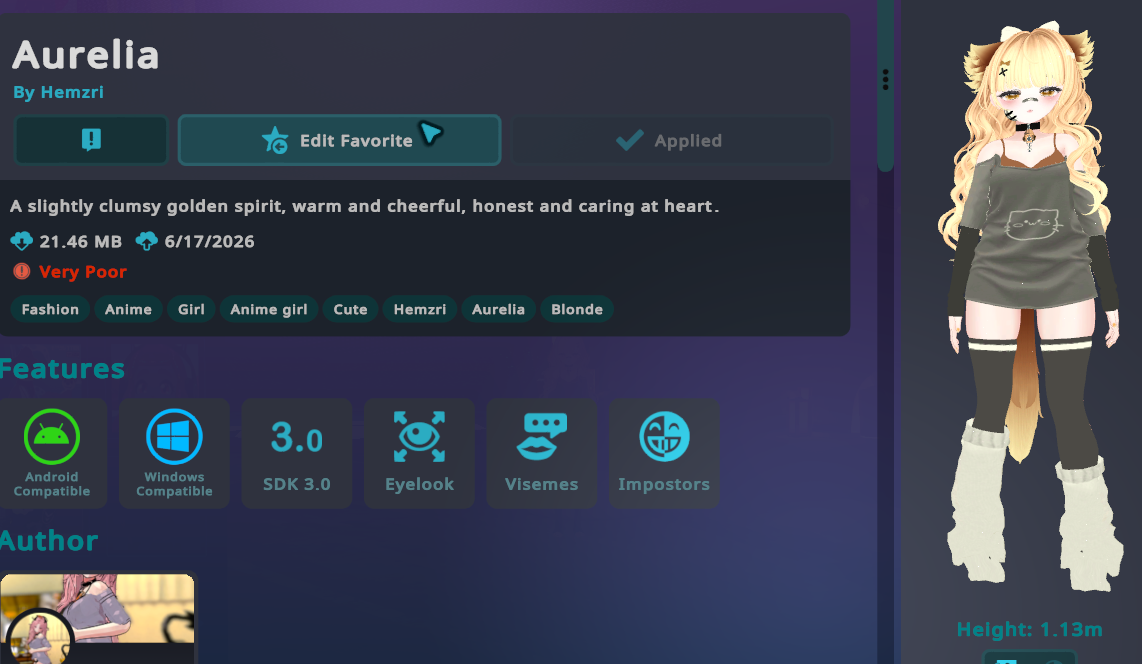Screen dimensions: 1142x664
Task: Click the red Very Poor performance icon
Action: pos(22,272)
